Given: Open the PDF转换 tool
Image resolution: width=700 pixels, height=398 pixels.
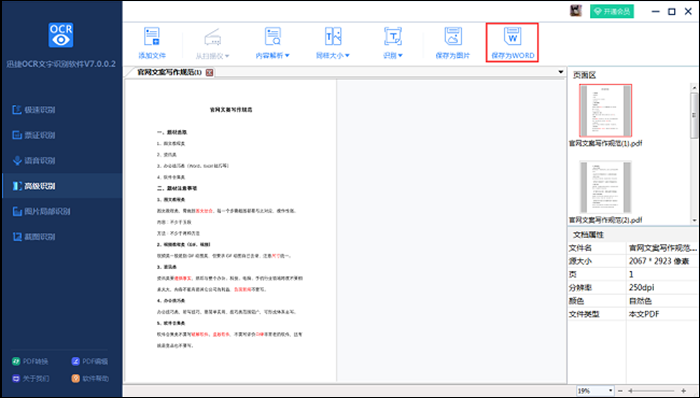Looking at the screenshot, I should [30, 361].
